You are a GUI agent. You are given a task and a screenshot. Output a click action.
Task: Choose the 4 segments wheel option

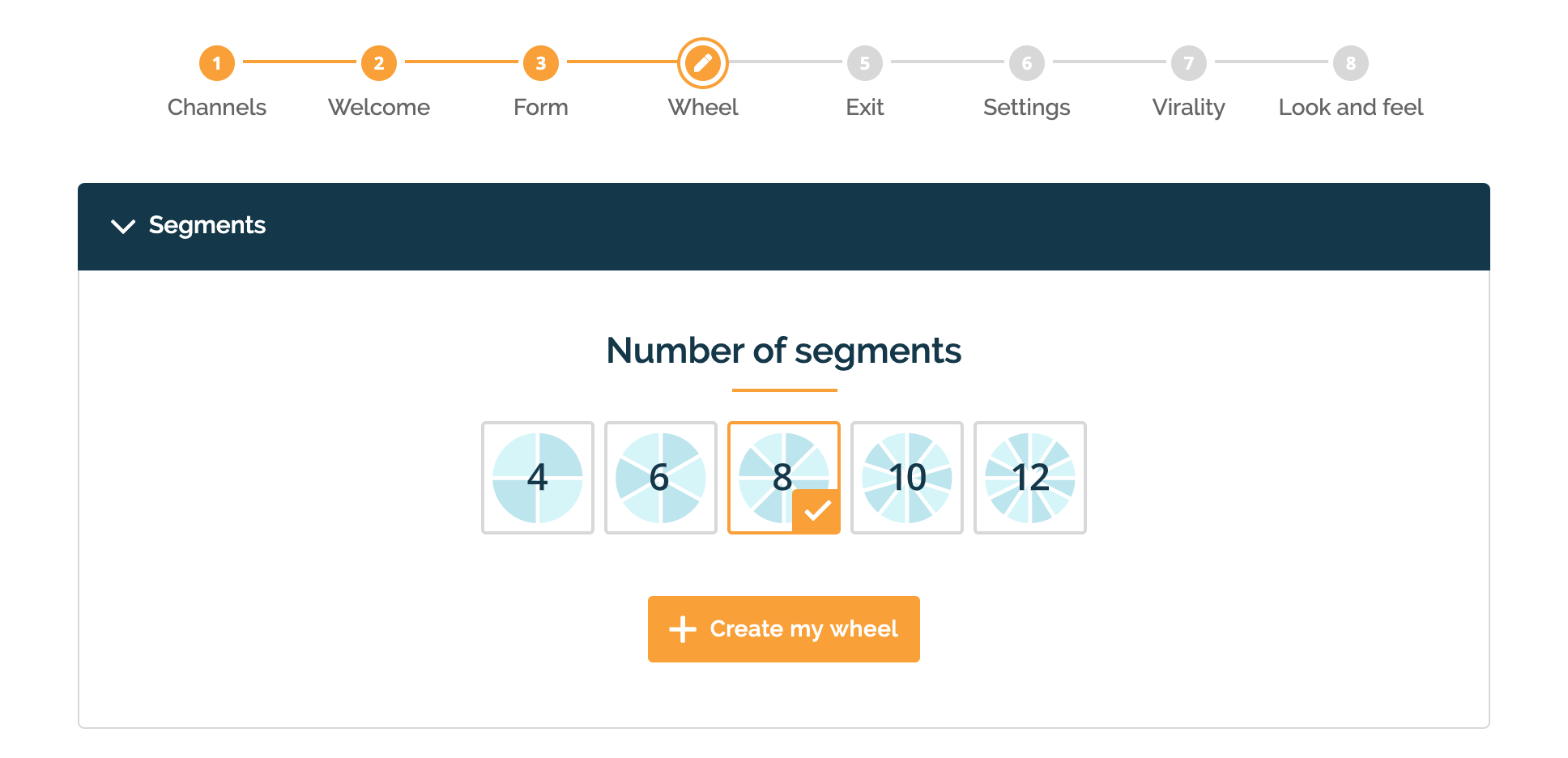coord(538,478)
